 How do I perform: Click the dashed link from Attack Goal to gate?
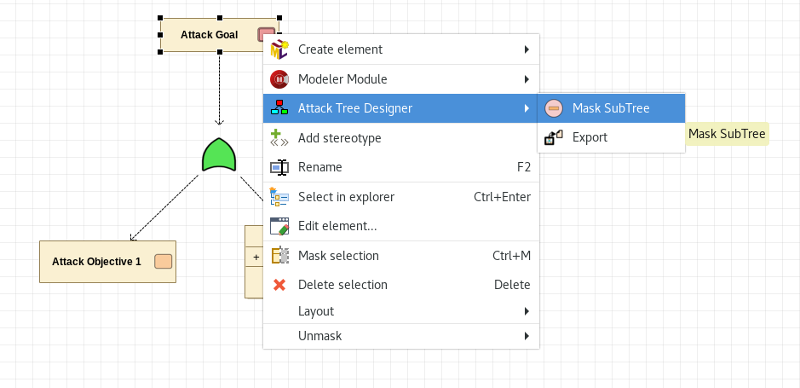click(219, 89)
